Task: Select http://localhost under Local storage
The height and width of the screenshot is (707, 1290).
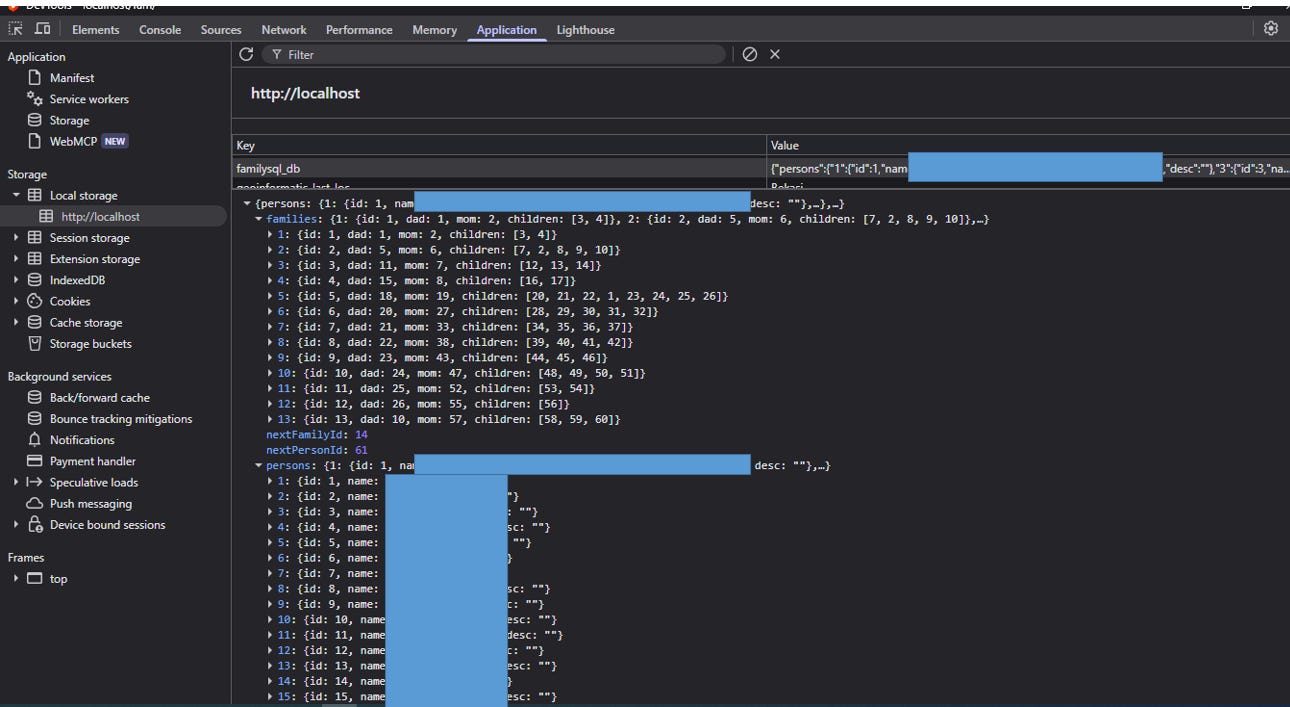Action: click(x=100, y=216)
